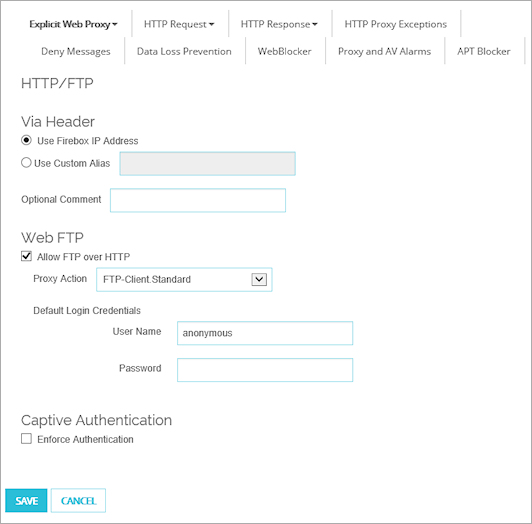Click the Via Header heading

pyautogui.click(x=58, y=121)
